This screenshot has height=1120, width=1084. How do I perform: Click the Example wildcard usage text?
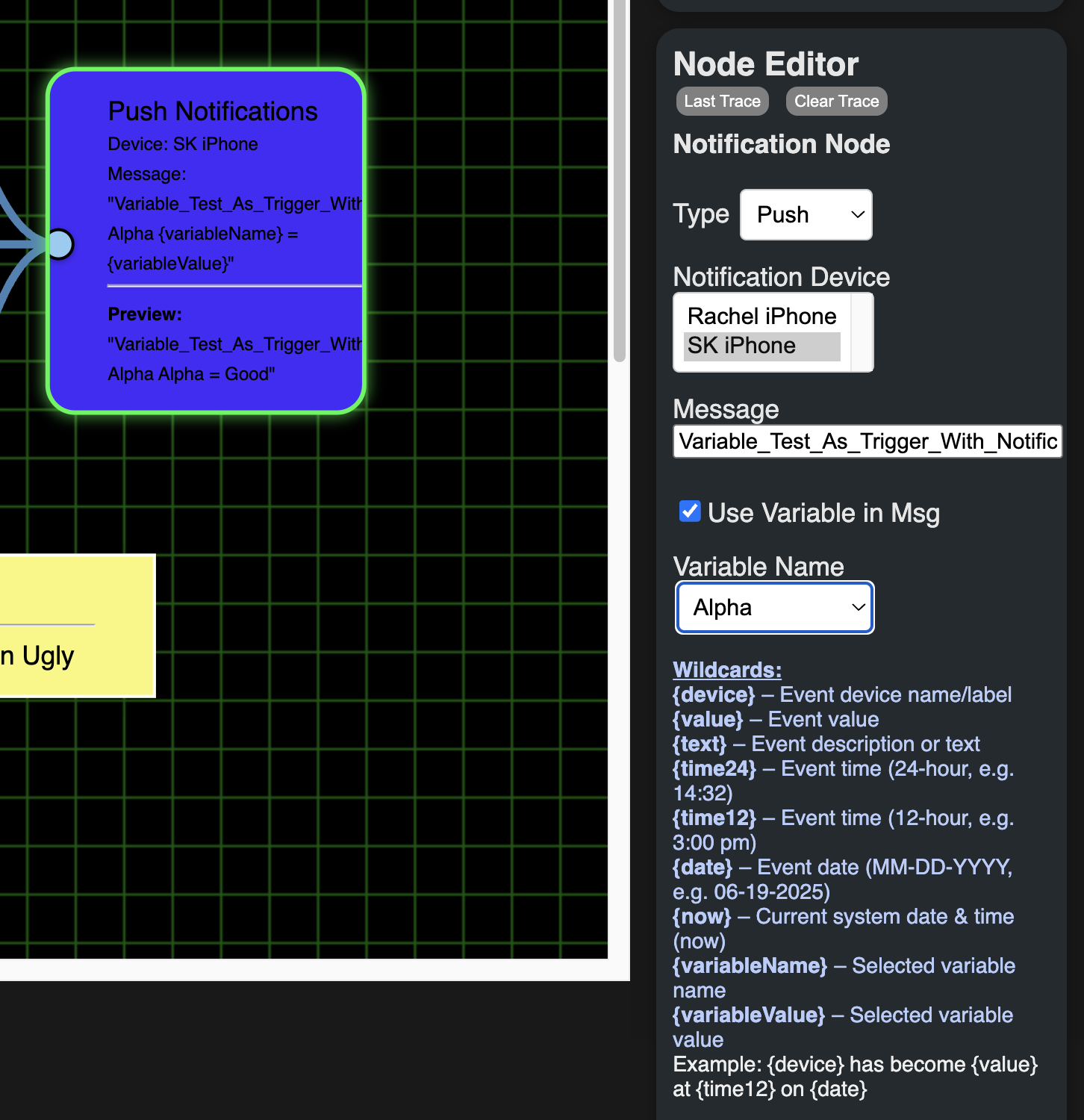pos(856,1077)
